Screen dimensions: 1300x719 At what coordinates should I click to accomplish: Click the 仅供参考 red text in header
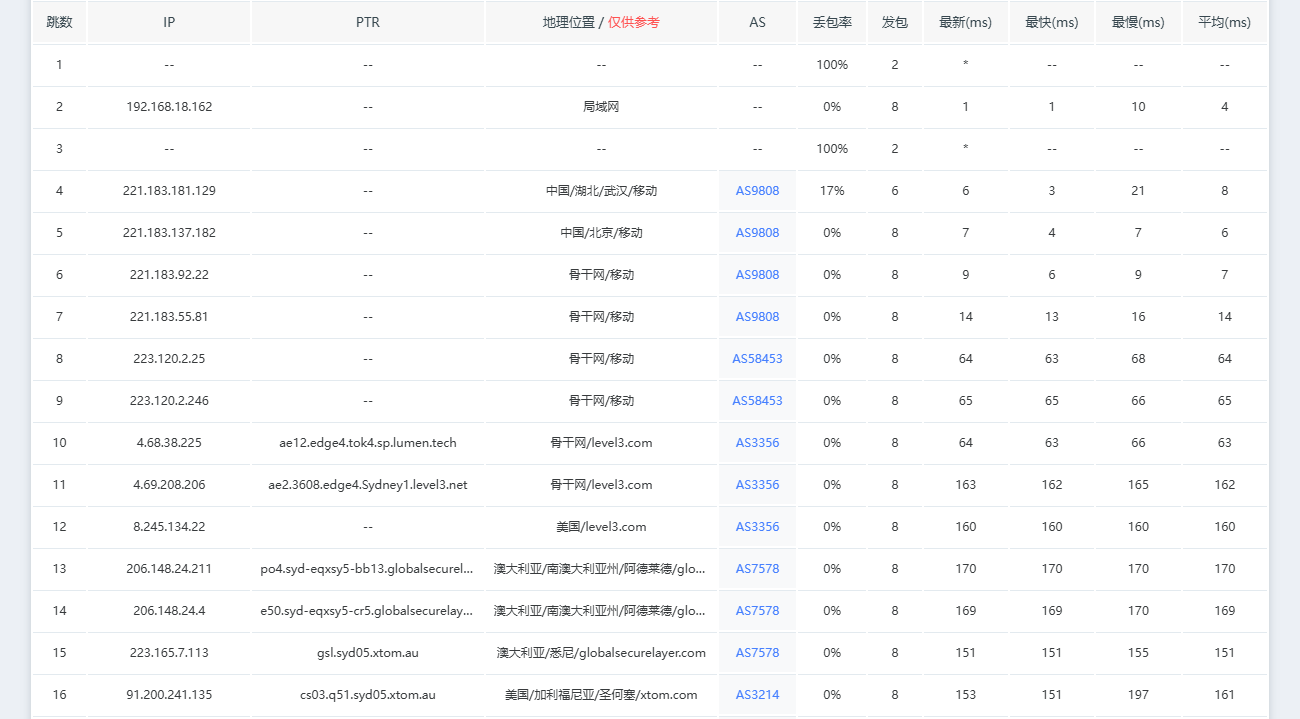pos(634,22)
